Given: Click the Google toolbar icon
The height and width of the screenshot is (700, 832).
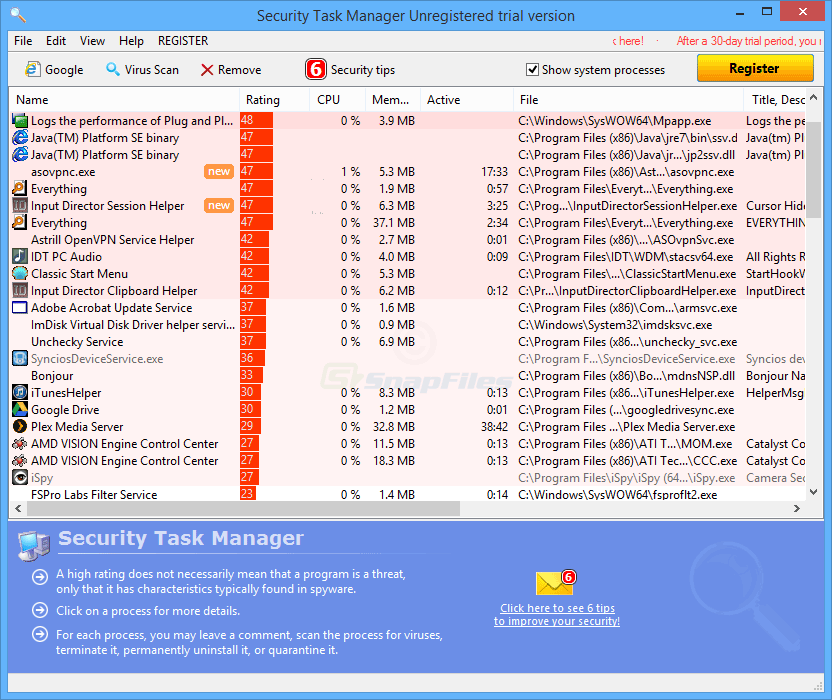Looking at the screenshot, I should pyautogui.click(x=33, y=70).
